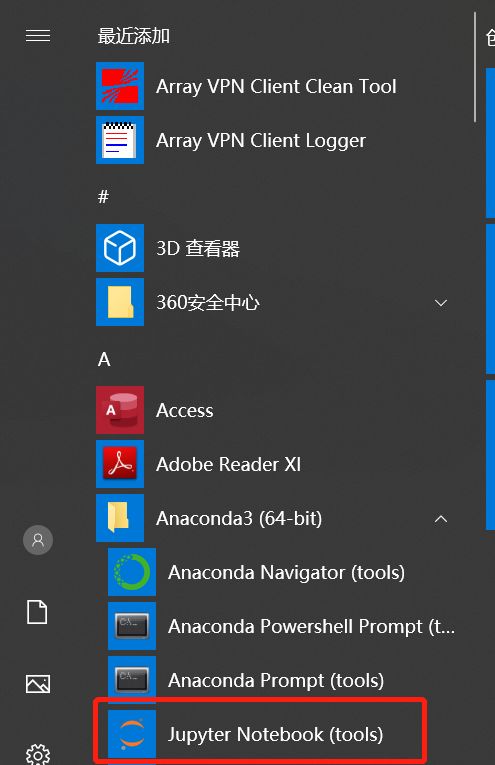
Task: Open the user account icon
Action: [38, 540]
